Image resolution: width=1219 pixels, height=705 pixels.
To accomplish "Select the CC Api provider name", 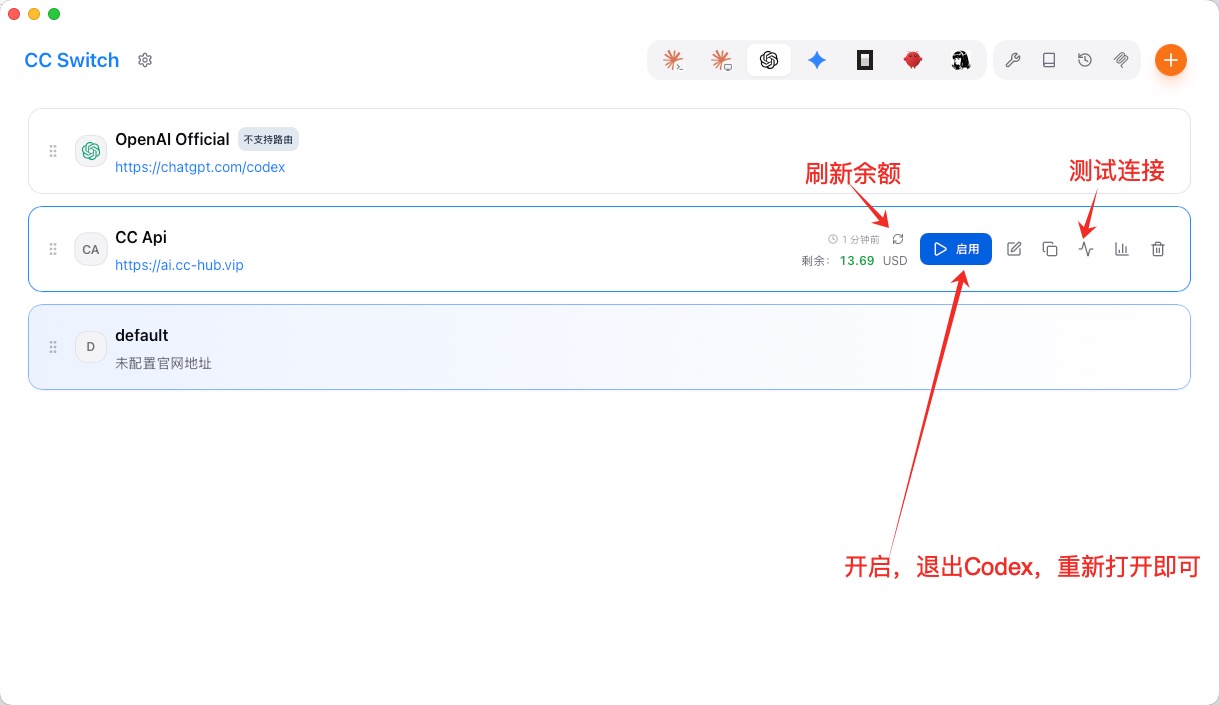I will tap(141, 237).
